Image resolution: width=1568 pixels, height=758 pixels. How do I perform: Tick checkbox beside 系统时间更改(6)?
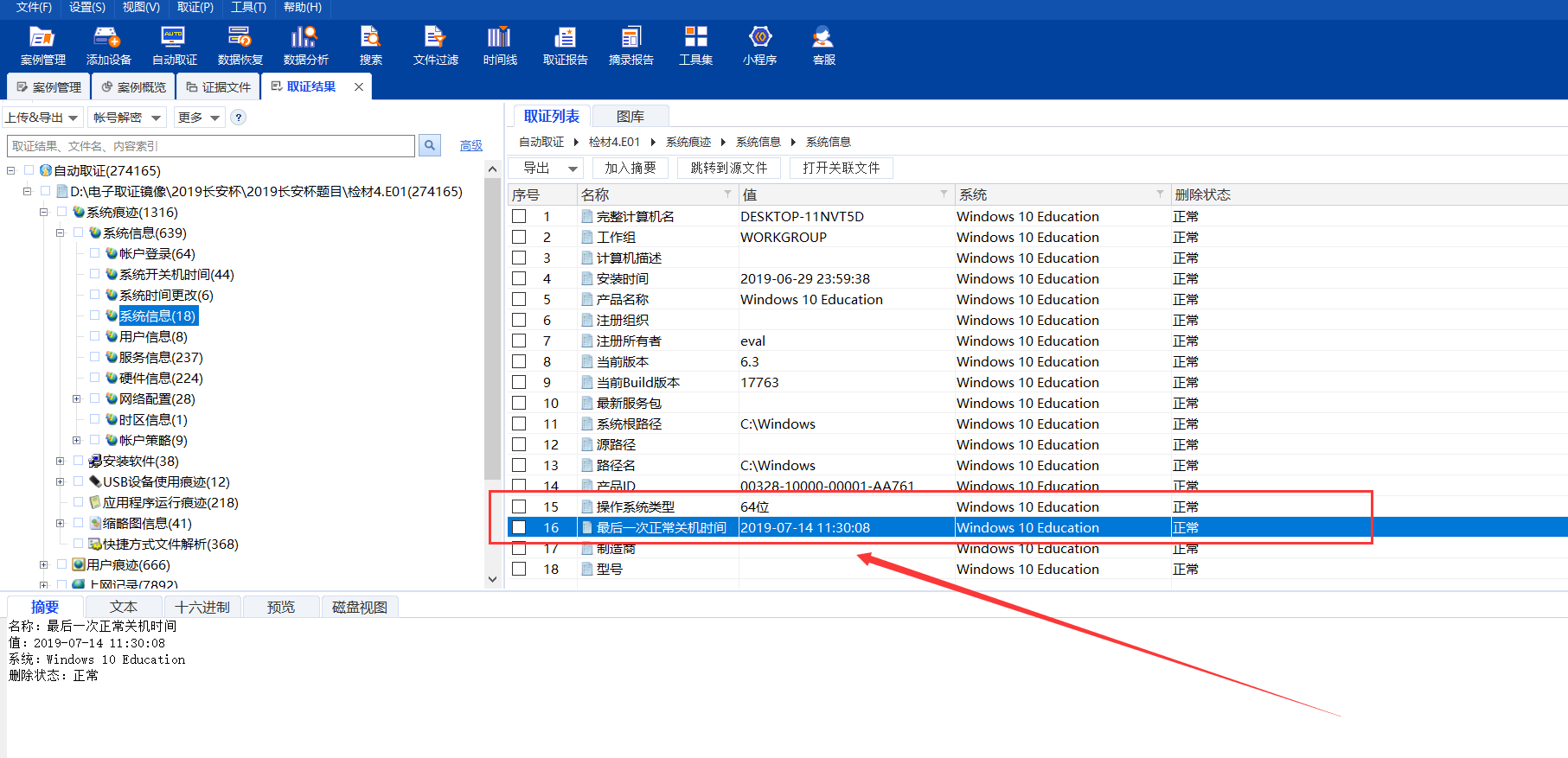coord(94,295)
